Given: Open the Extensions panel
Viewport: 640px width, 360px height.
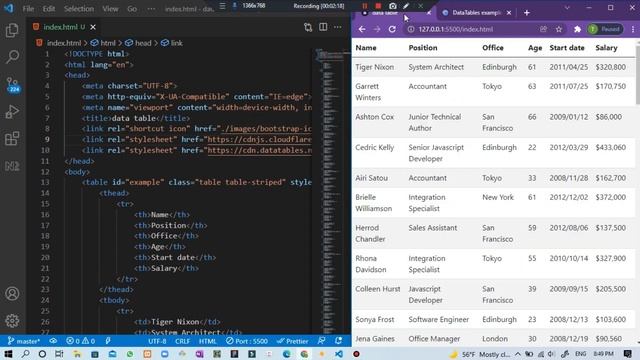Looking at the screenshot, I should (x=12, y=139).
